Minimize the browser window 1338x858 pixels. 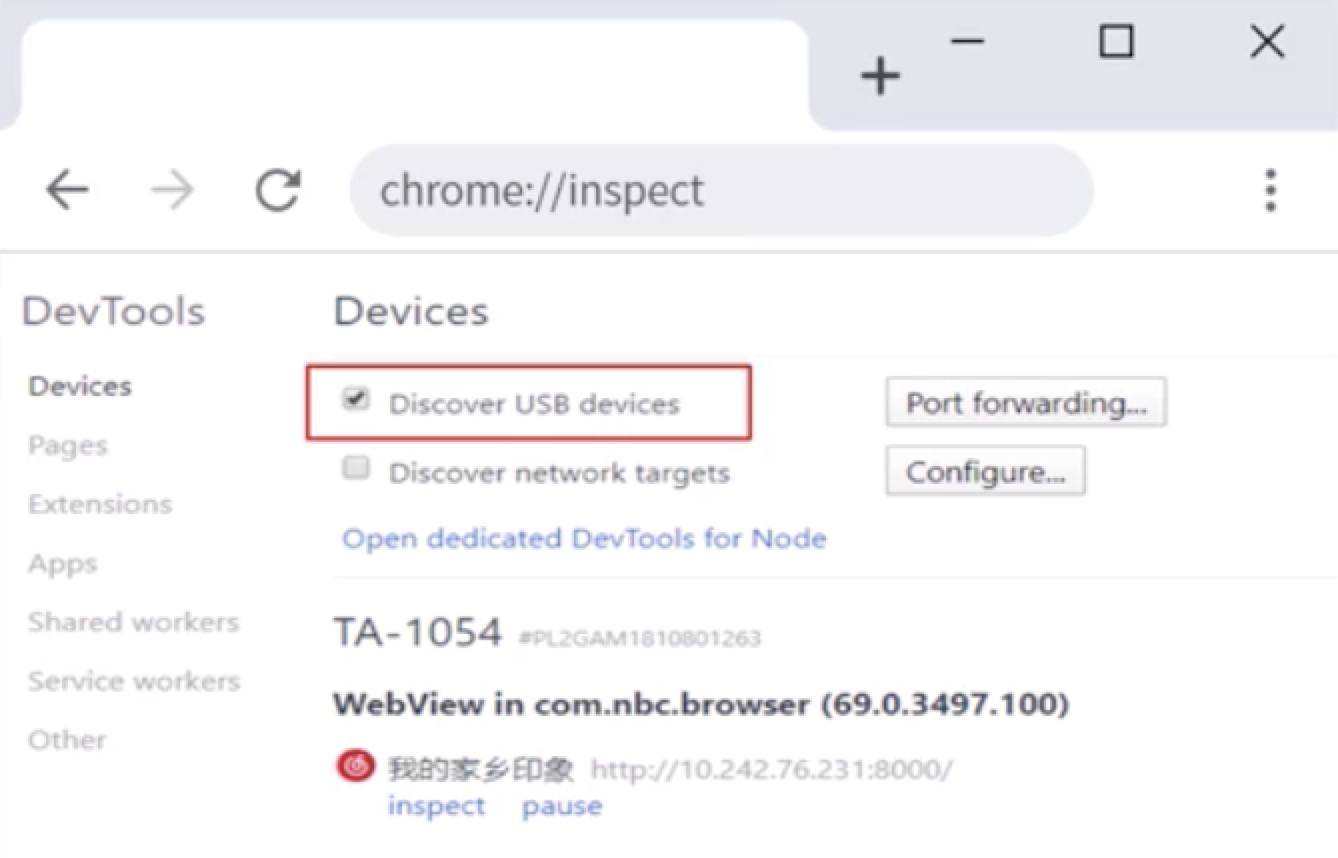tap(967, 42)
